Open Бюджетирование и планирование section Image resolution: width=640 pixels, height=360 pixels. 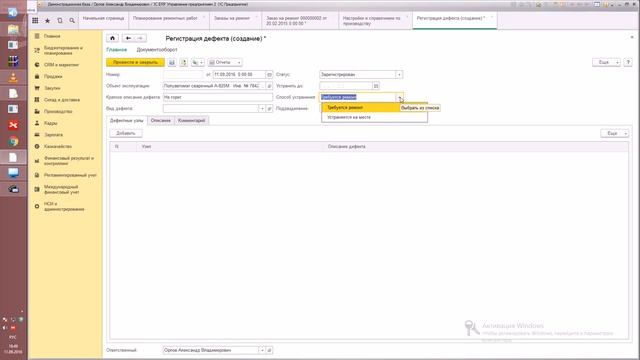tap(63, 51)
